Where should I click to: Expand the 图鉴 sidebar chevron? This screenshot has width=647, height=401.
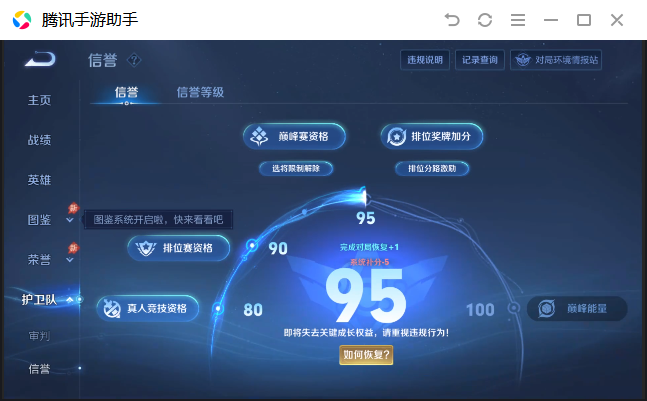coord(70,220)
